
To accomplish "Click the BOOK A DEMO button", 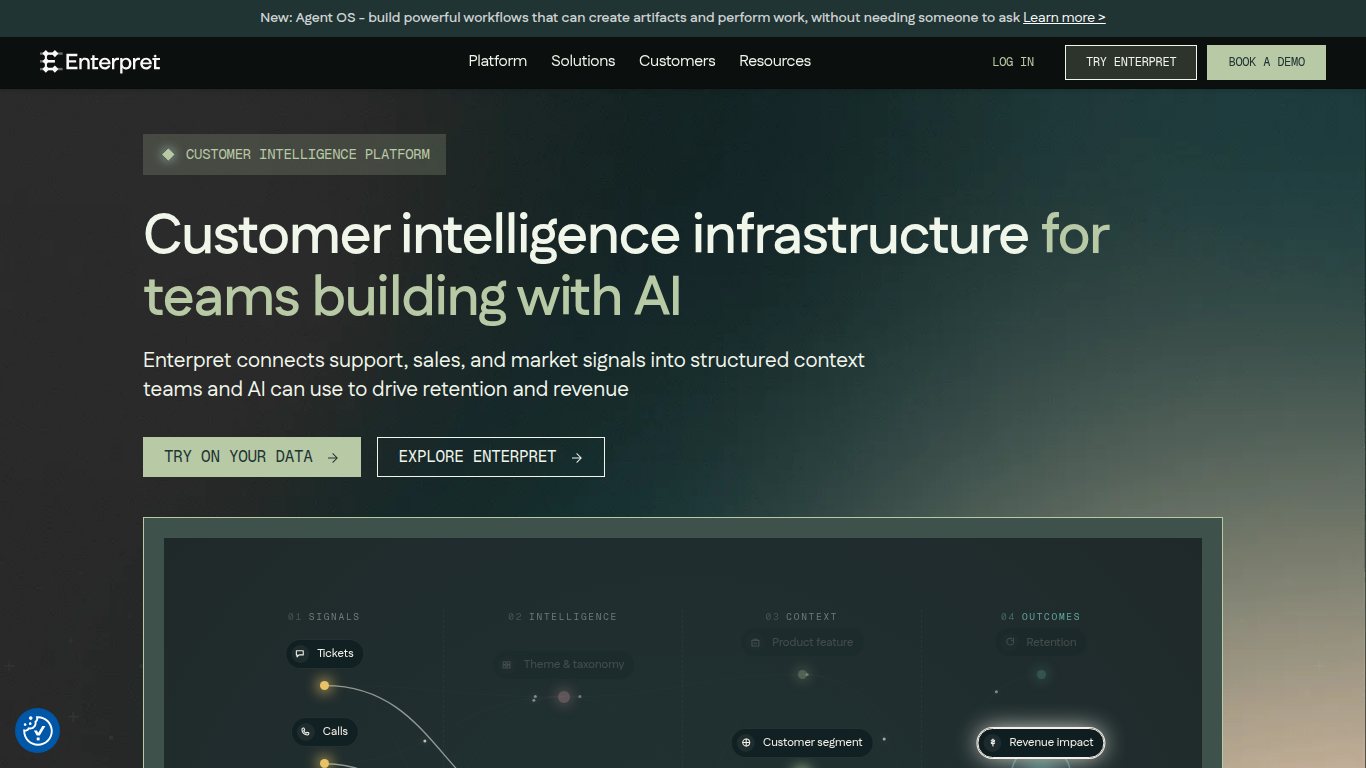I will click(1266, 62).
